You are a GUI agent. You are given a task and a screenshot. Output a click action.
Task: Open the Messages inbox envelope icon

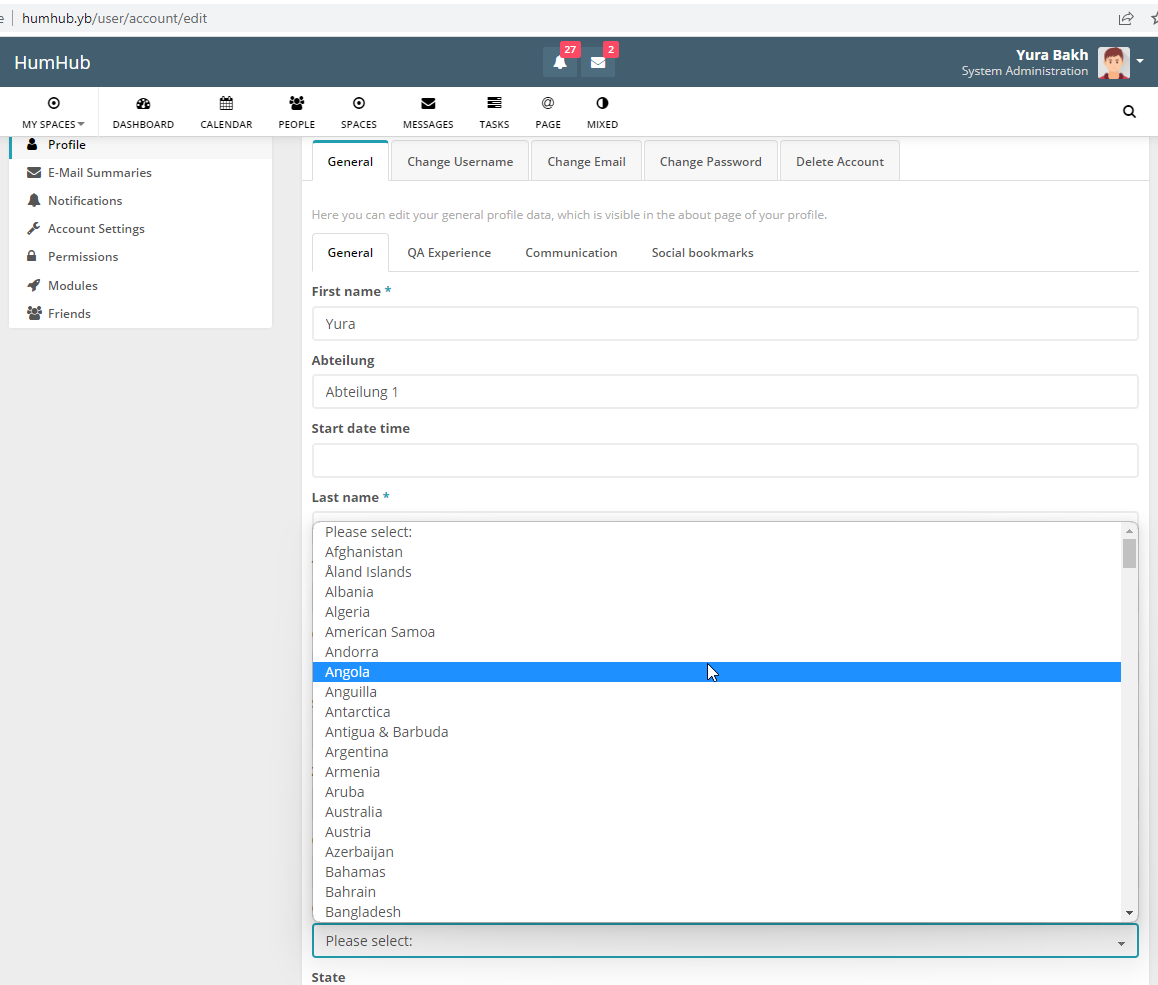pos(598,62)
